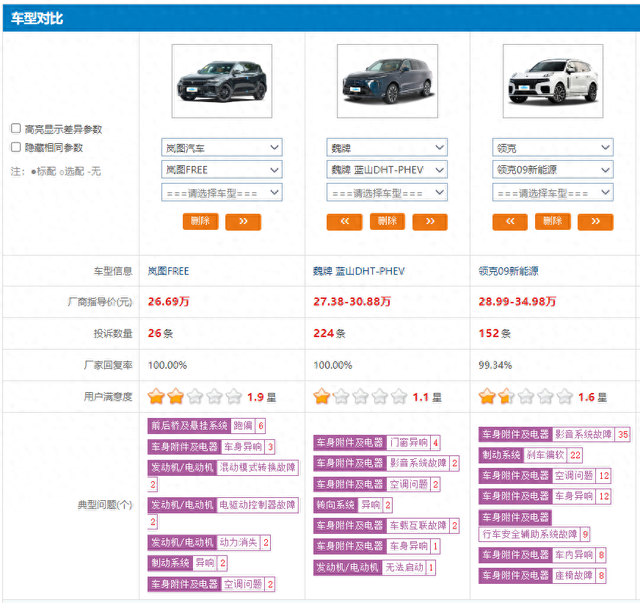The width and height of the screenshot is (640, 603).
Task: Open the 岚图汽车 brand dropdown
Action: (222, 147)
